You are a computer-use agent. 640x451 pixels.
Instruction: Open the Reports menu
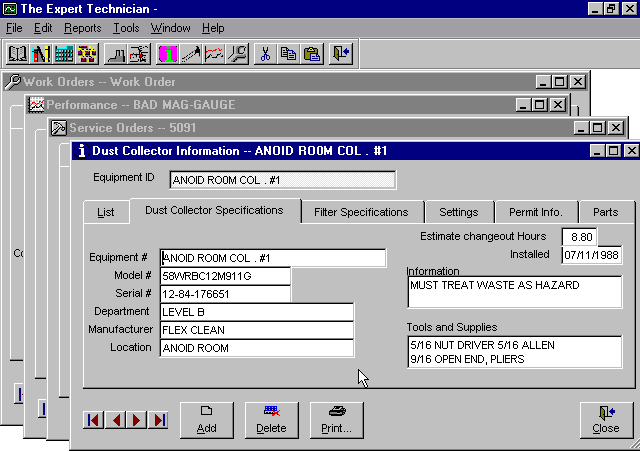click(x=82, y=28)
